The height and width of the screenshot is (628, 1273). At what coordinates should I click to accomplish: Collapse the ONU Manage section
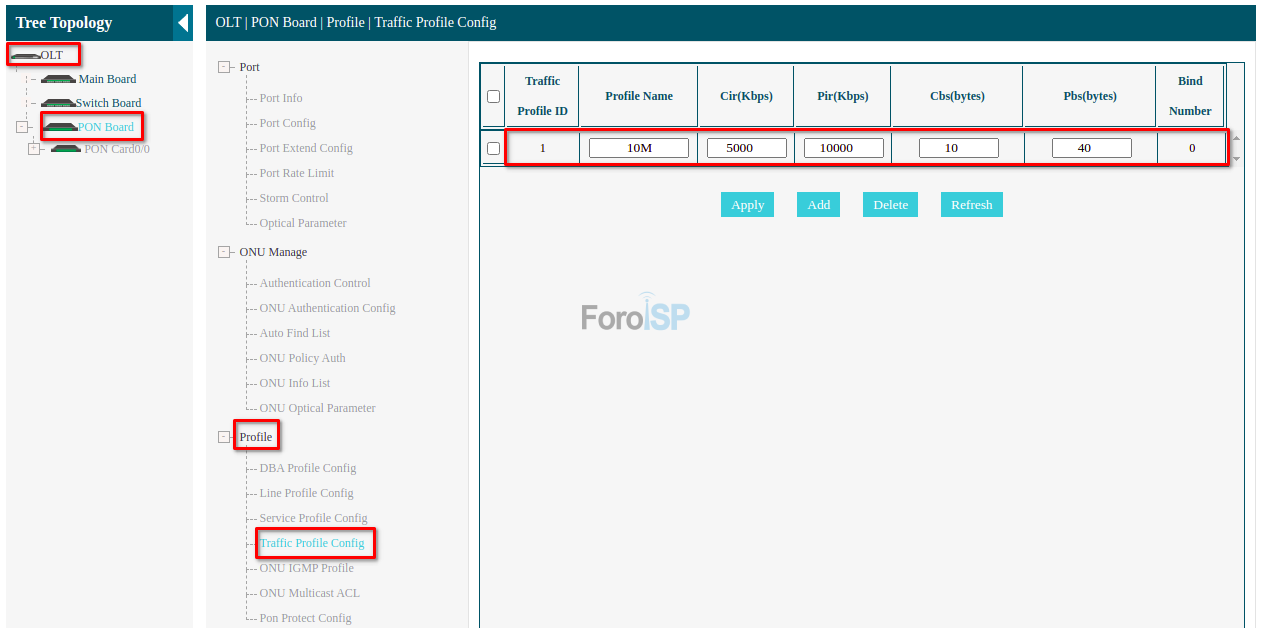click(224, 252)
